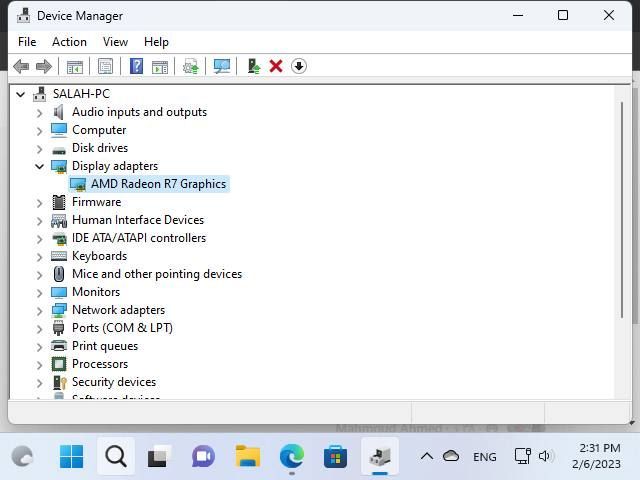Select the Computer label
This screenshot has height=480, width=640.
[x=99, y=130]
